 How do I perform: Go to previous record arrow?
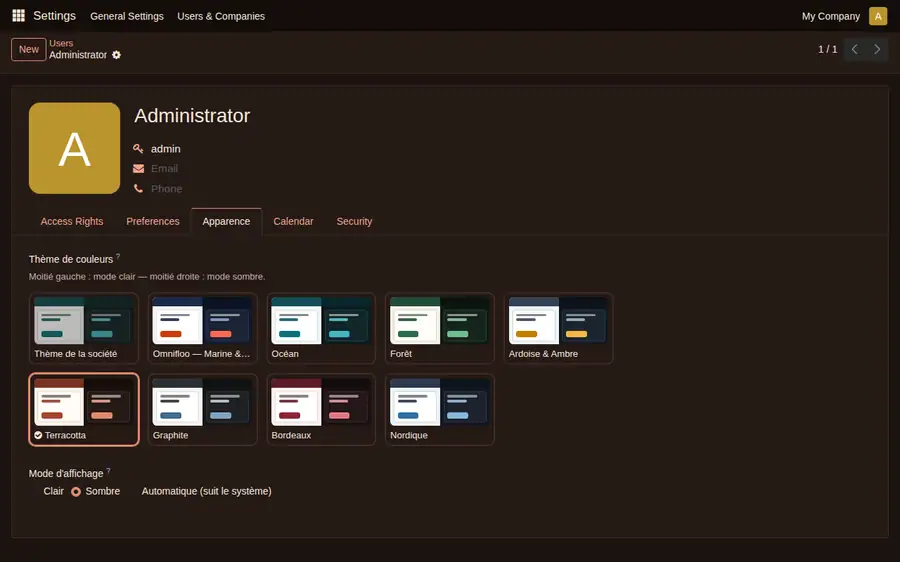click(855, 49)
